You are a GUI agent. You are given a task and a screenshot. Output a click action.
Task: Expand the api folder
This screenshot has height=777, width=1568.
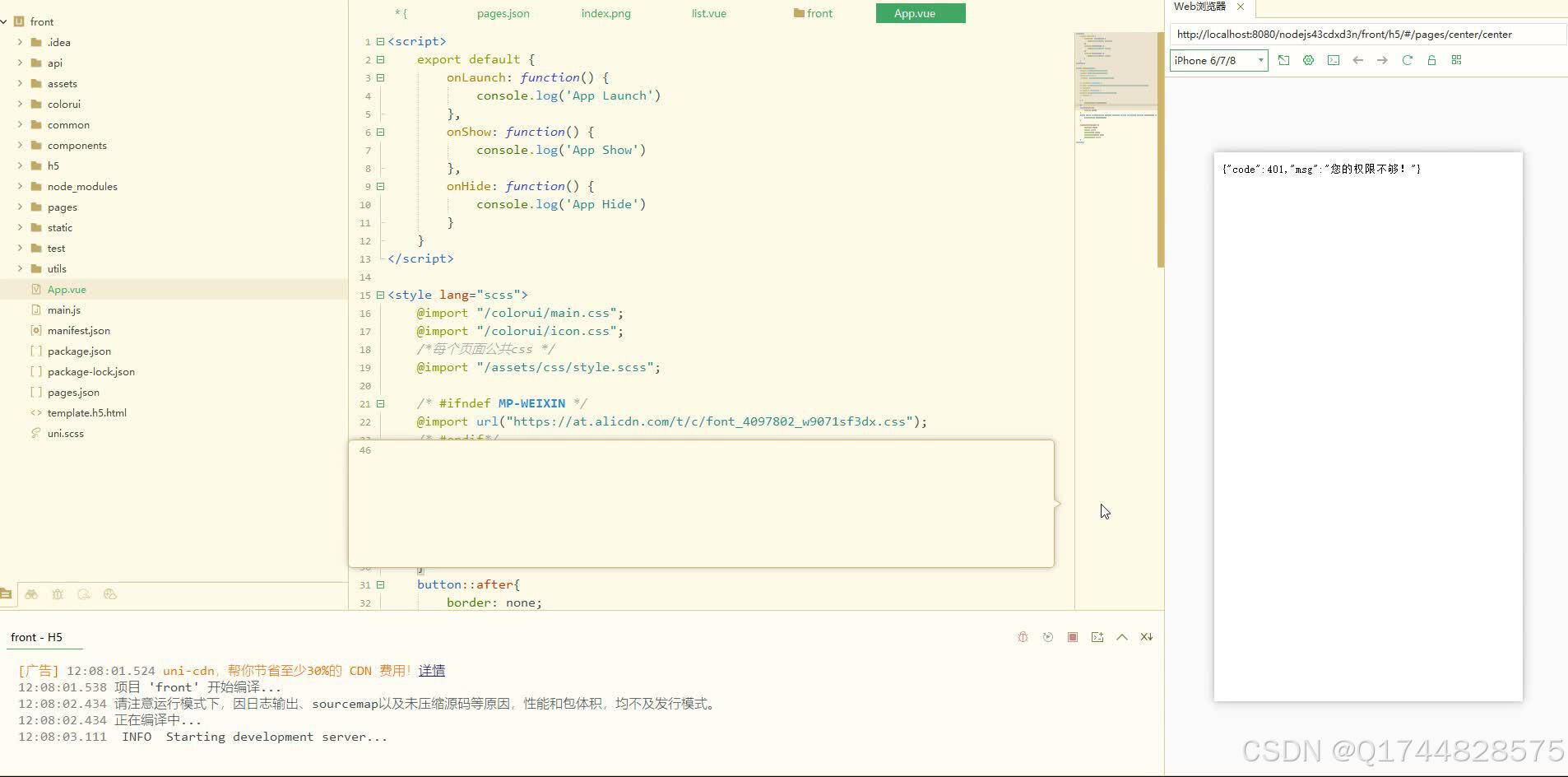(20, 63)
